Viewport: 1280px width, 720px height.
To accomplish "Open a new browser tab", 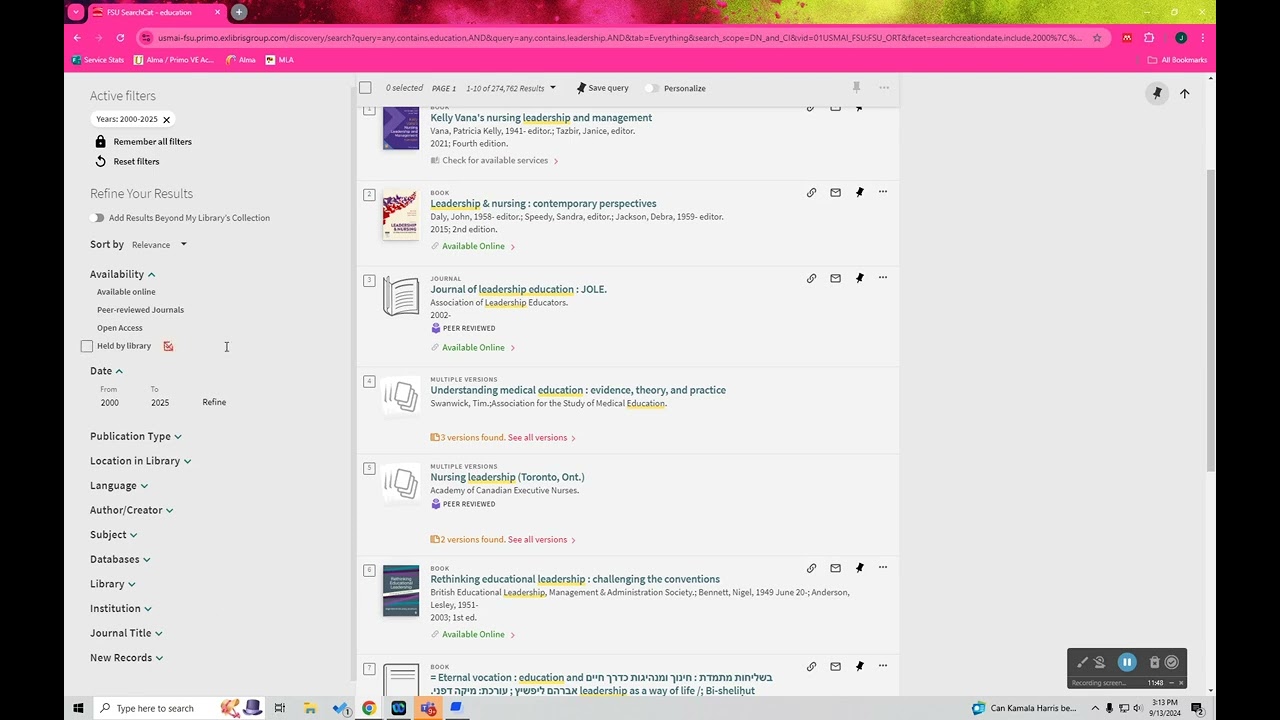I will click(x=239, y=12).
